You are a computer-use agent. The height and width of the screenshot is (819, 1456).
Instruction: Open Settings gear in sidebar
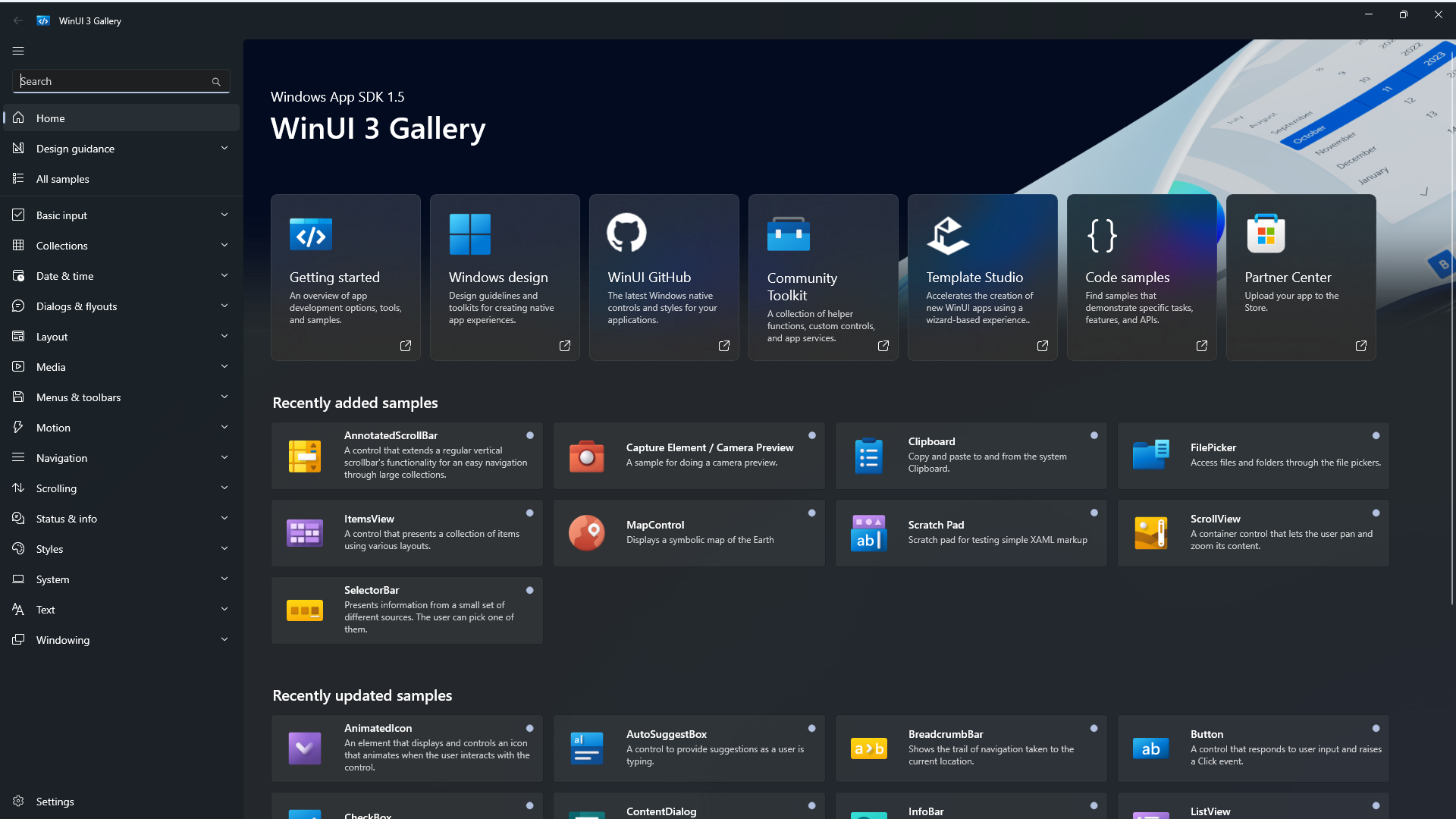point(18,802)
